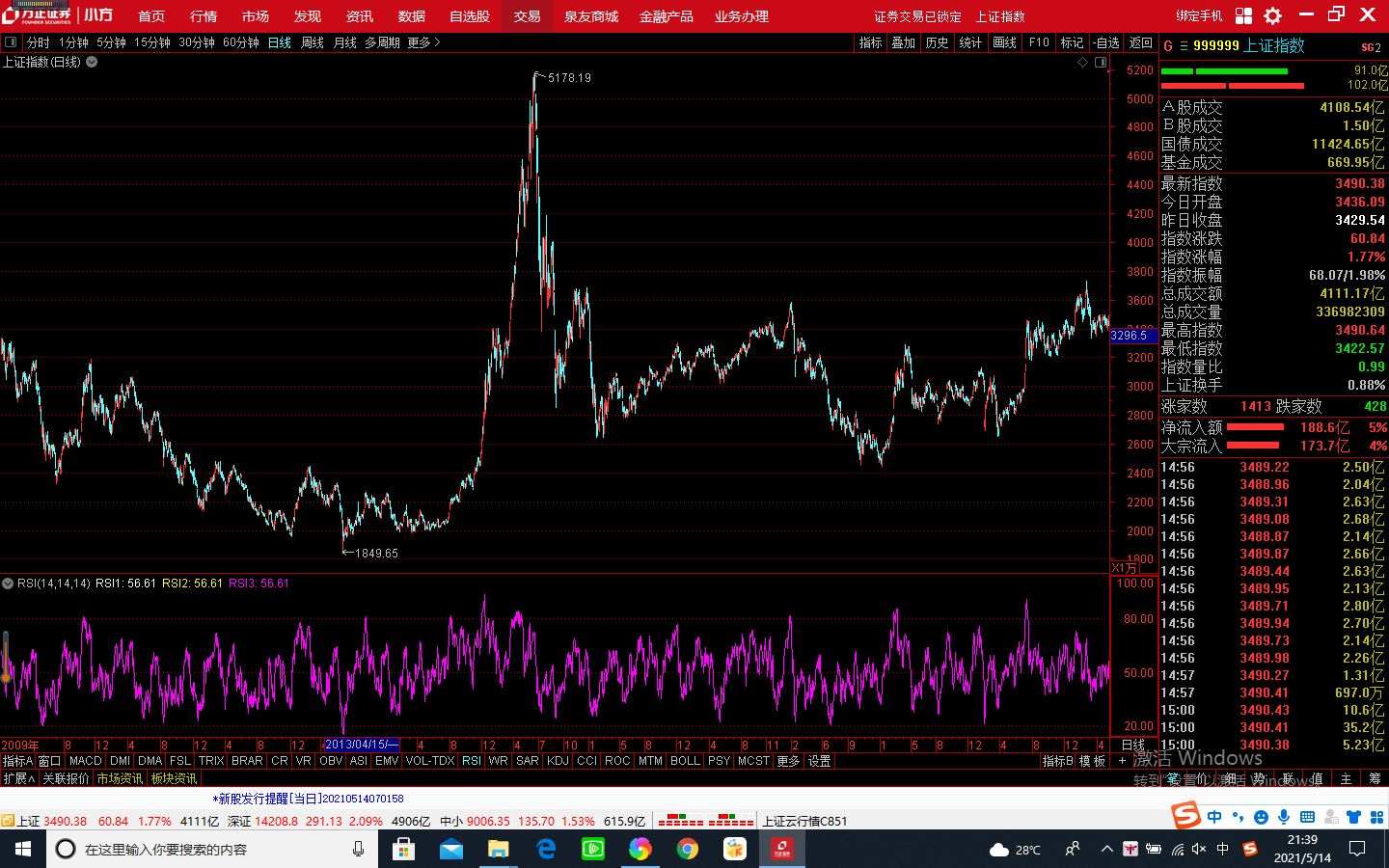Image resolution: width=1389 pixels, height=868 pixels.
Task: Expand the 上证指数(日线) chart dropdown arrow
Action: click(92, 62)
